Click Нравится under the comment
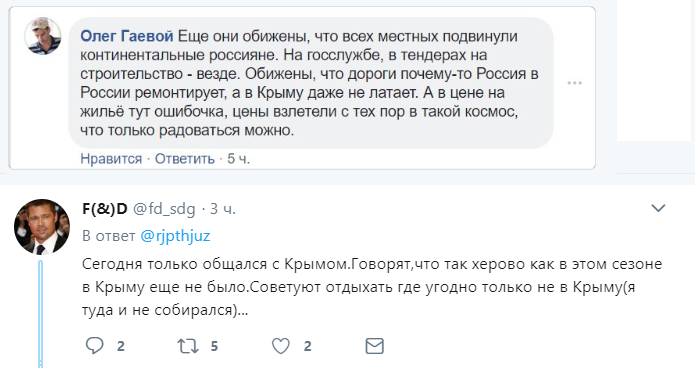This screenshot has height=368, width=695. pyautogui.click(x=111, y=159)
